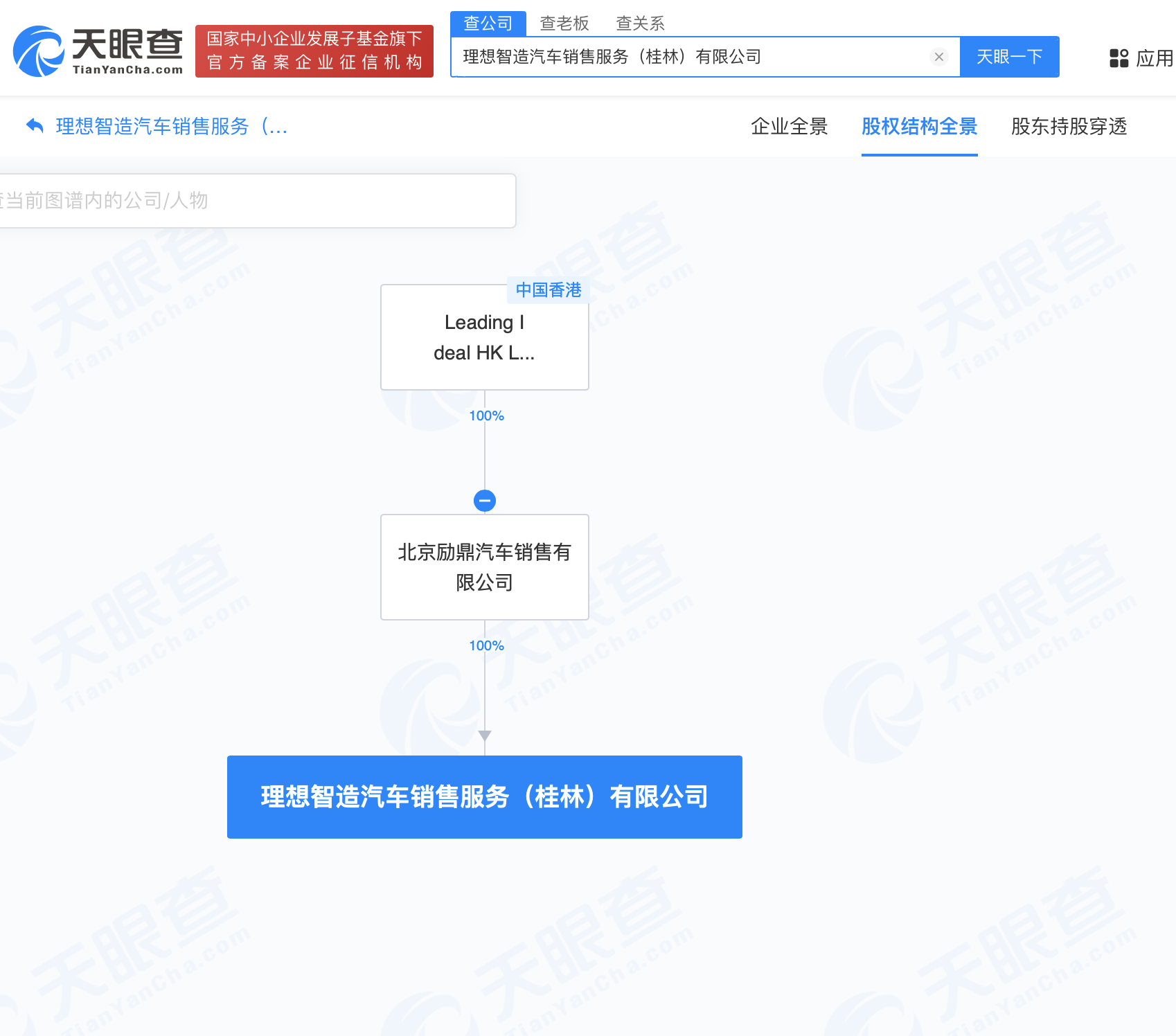Viewport: 1176px width, 1036px height.
Task: Open the 股东持股穿透 tab
Action: pyautogui.click(x=1069, y=127)
